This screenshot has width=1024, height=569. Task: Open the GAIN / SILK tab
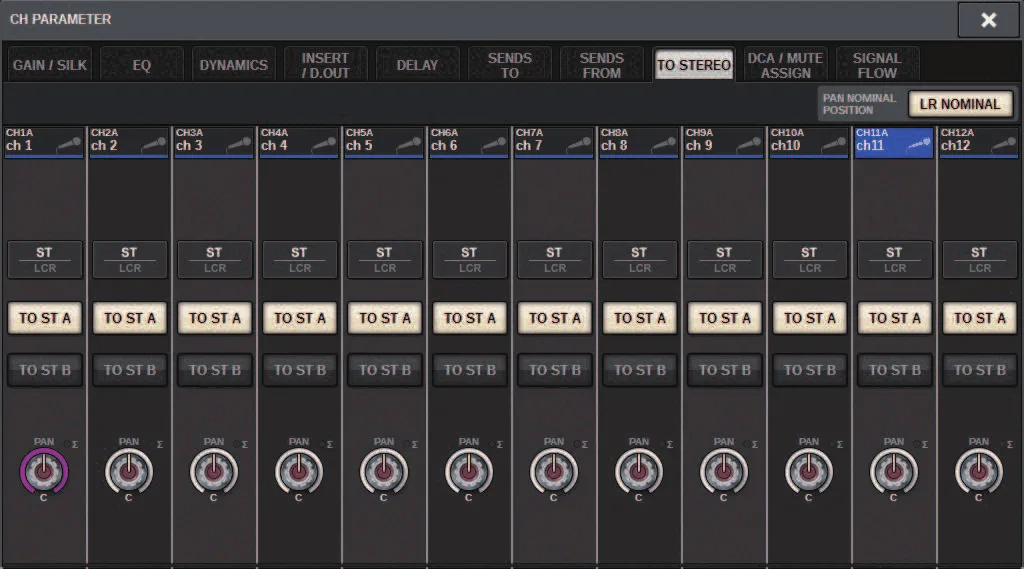click(x=50, y=65)
